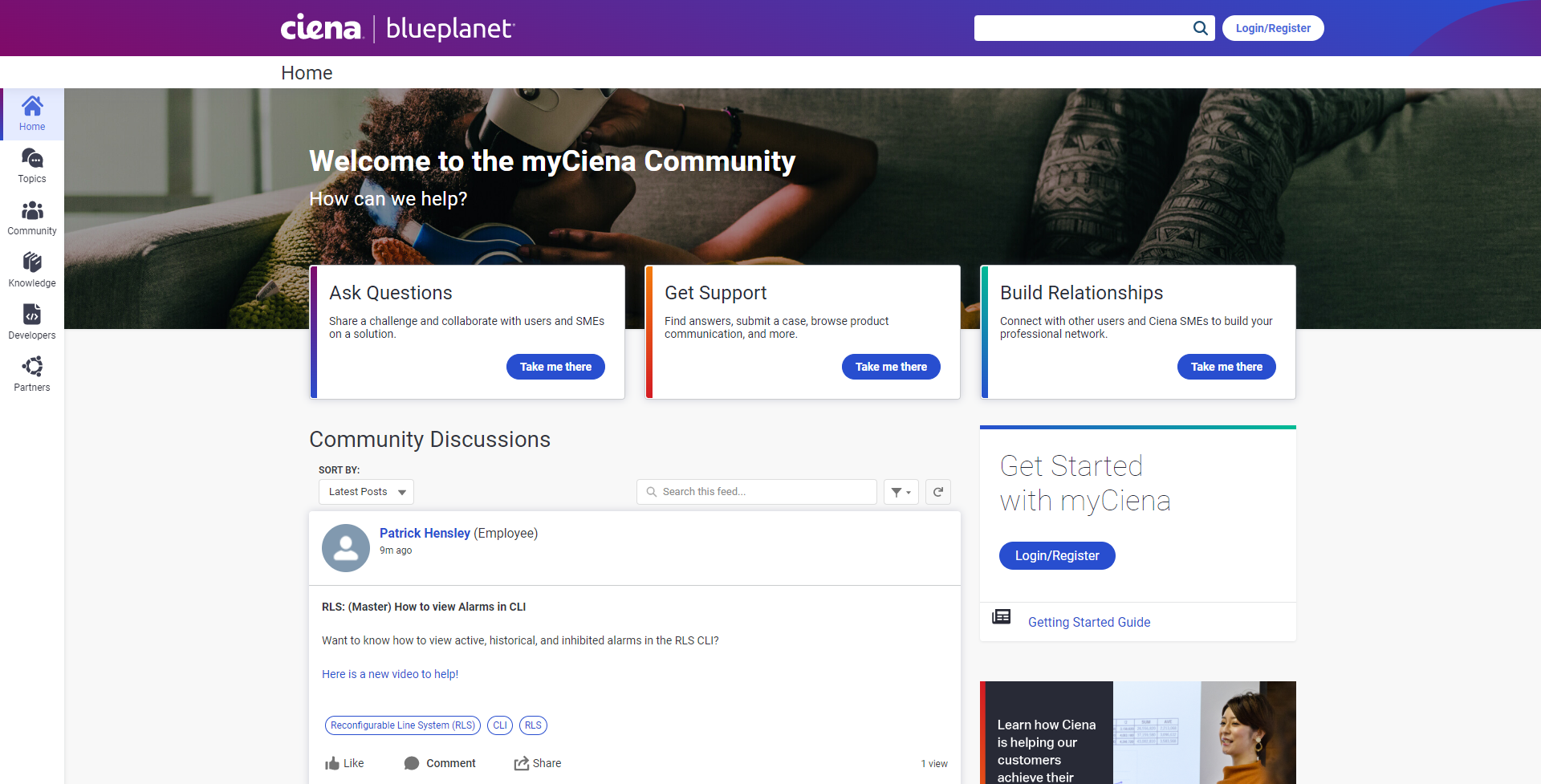Screen dimensions: 1541x784
Task: Open the feed filter dropdown
Action: [901, 491]
